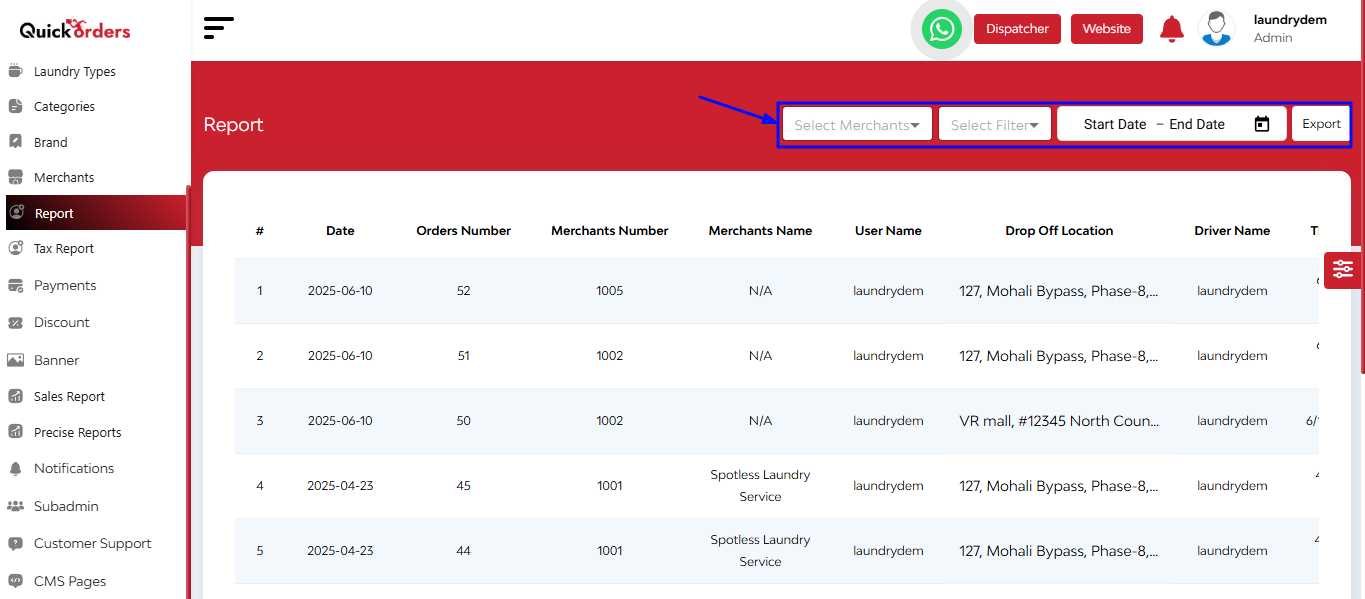Click Spotless Laundry Service in row 5
This screenshot has height=599, width=1365.
[760, 551]
